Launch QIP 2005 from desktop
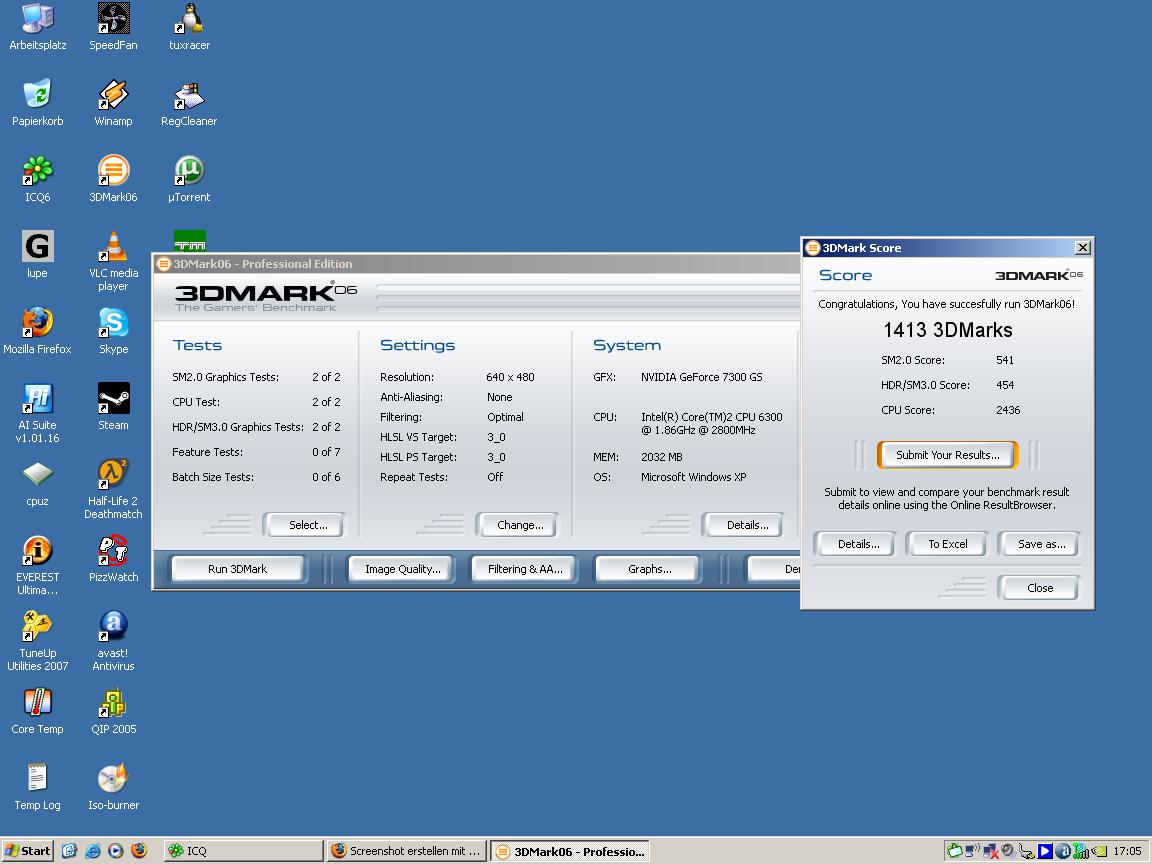 (113, 710)
